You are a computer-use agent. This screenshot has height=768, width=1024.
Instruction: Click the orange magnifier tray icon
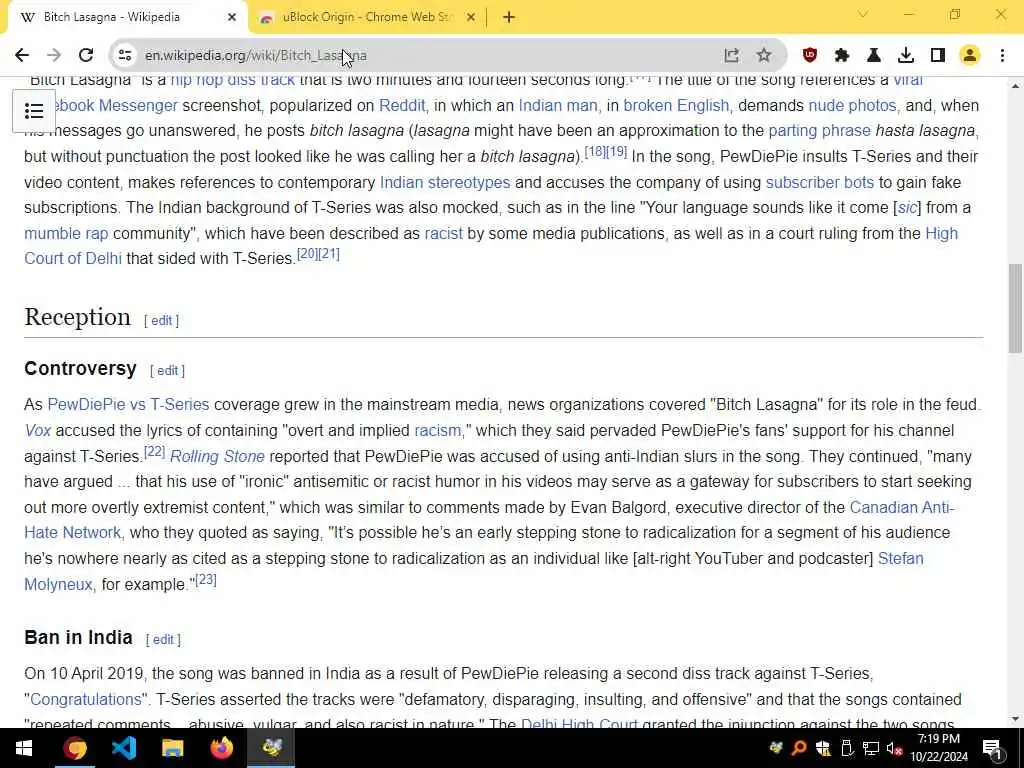point(799,749)
